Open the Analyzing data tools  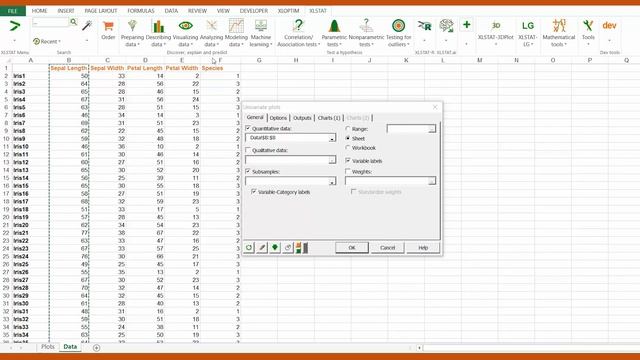pyautogui.click(x=211, y=33)
